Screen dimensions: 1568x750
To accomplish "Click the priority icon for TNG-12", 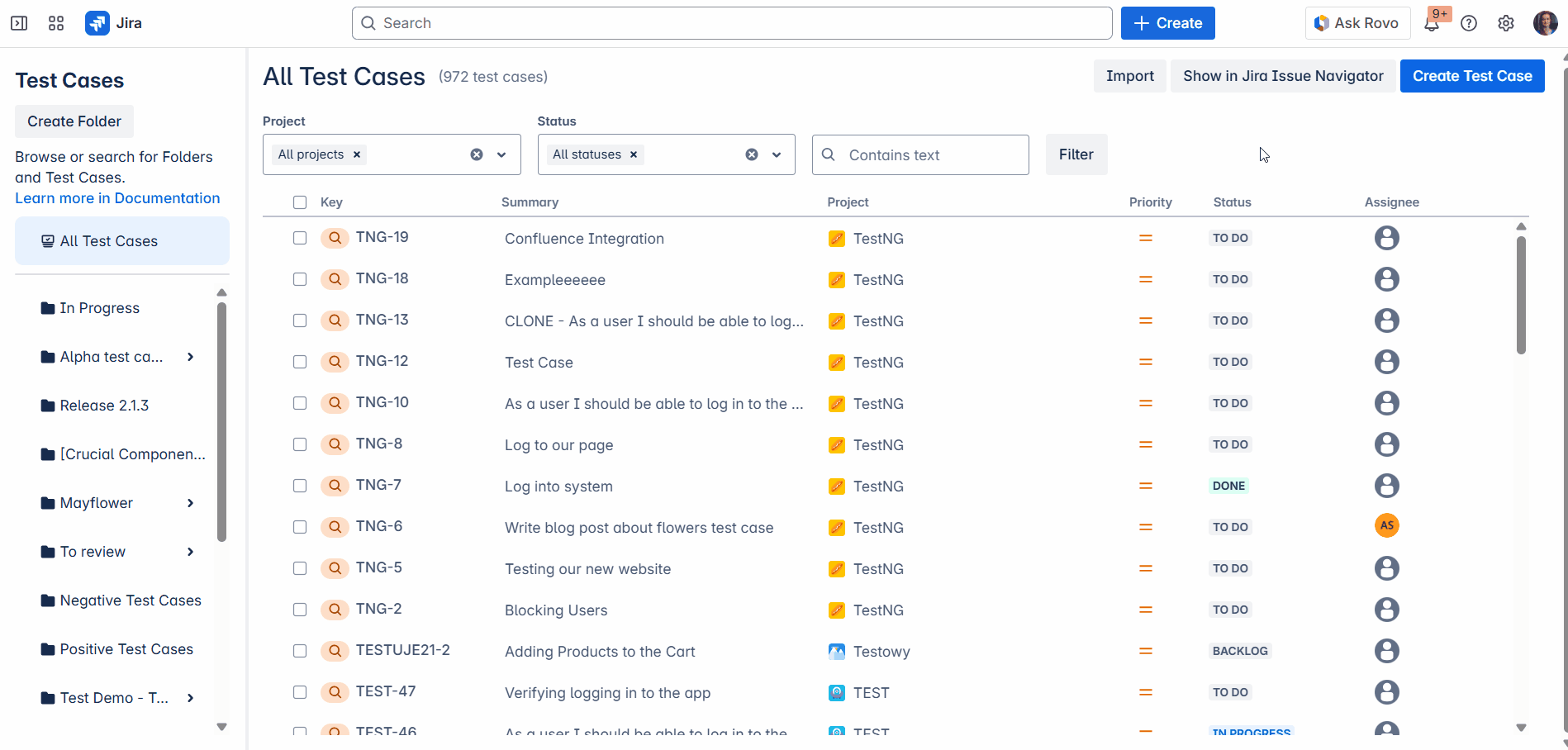I will pyautogui.click(x=1146, y=362).
